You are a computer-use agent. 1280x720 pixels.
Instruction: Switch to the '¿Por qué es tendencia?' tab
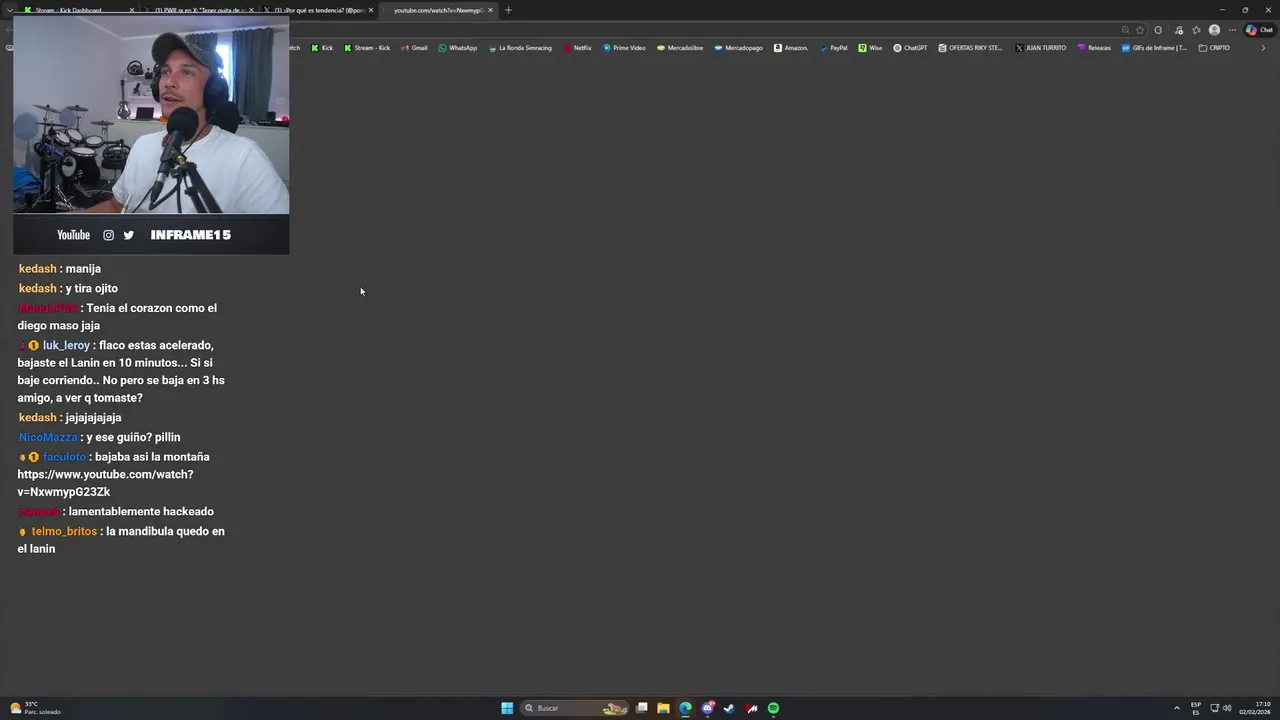pyautogui.click(x=318, y=10)
